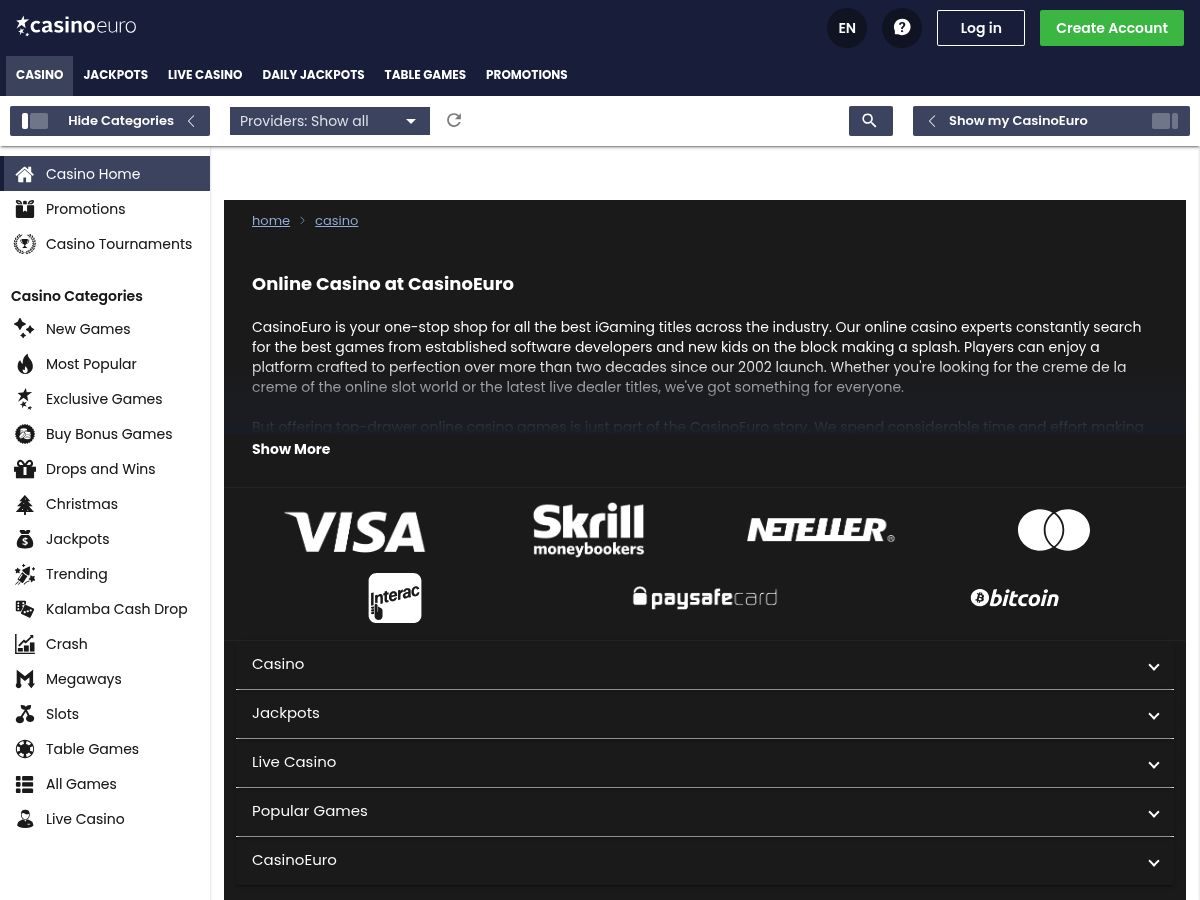The width and height of the screenshot is (1200, 900).
Task: Click the Interac logo
Action: 395,598
